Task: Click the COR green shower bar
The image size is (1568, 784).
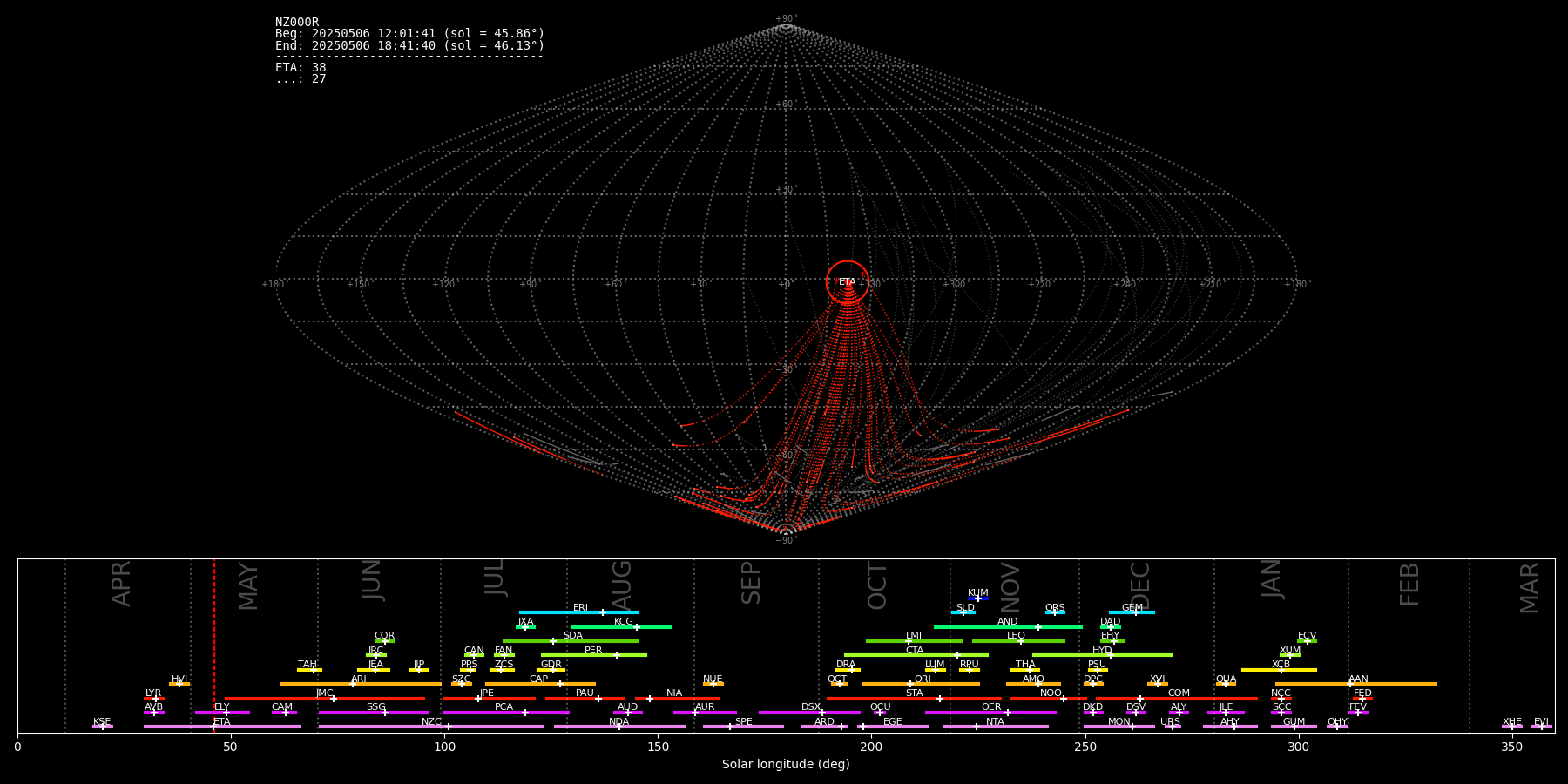Action: tap(384, 641)
